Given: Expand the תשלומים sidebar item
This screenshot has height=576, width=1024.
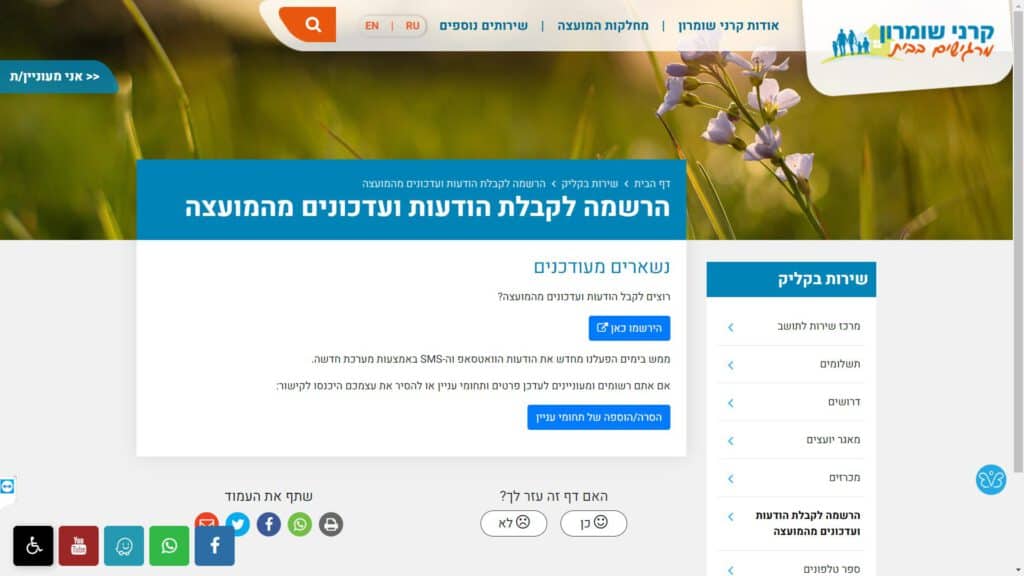Looking at the screenshot, I should click(x=792, y=364).
